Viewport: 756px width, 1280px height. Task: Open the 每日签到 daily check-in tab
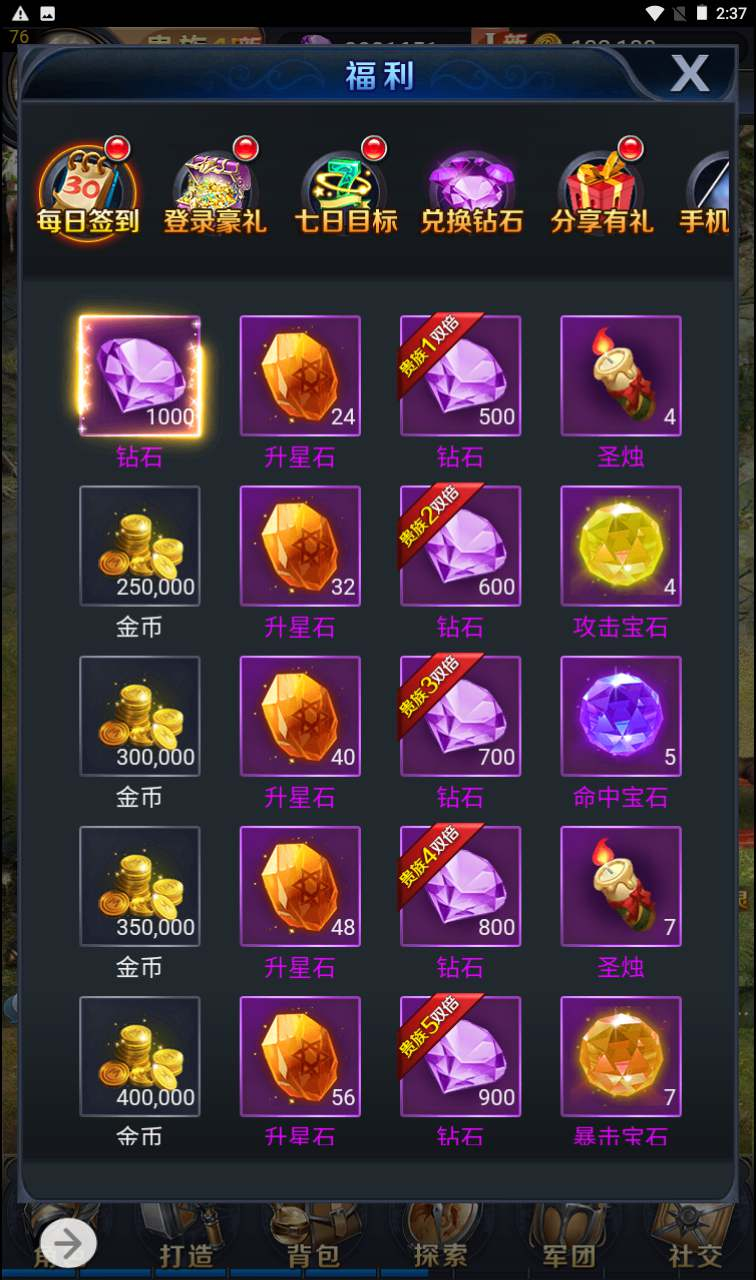88,190
